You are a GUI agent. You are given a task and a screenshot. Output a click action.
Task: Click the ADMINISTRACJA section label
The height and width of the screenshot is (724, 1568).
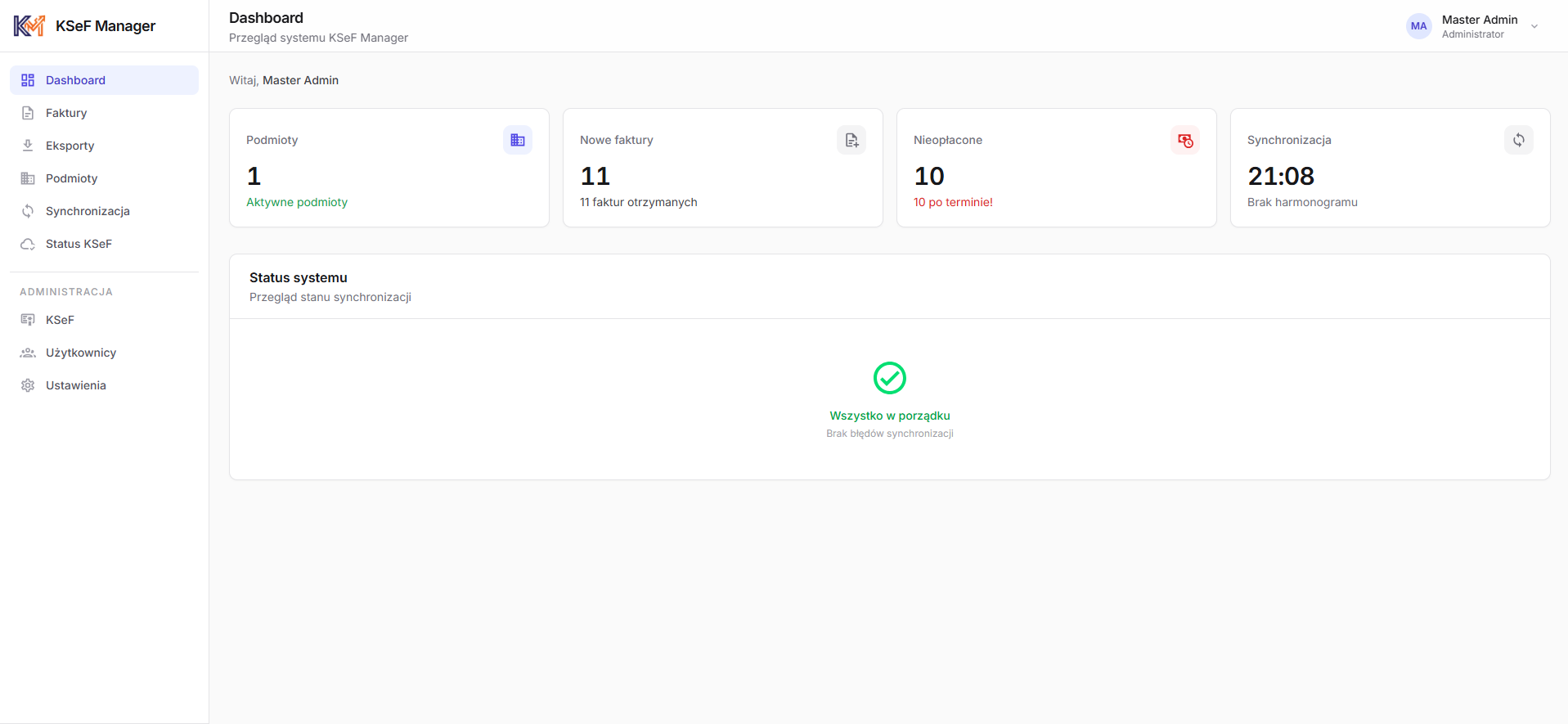coord(66,292)
